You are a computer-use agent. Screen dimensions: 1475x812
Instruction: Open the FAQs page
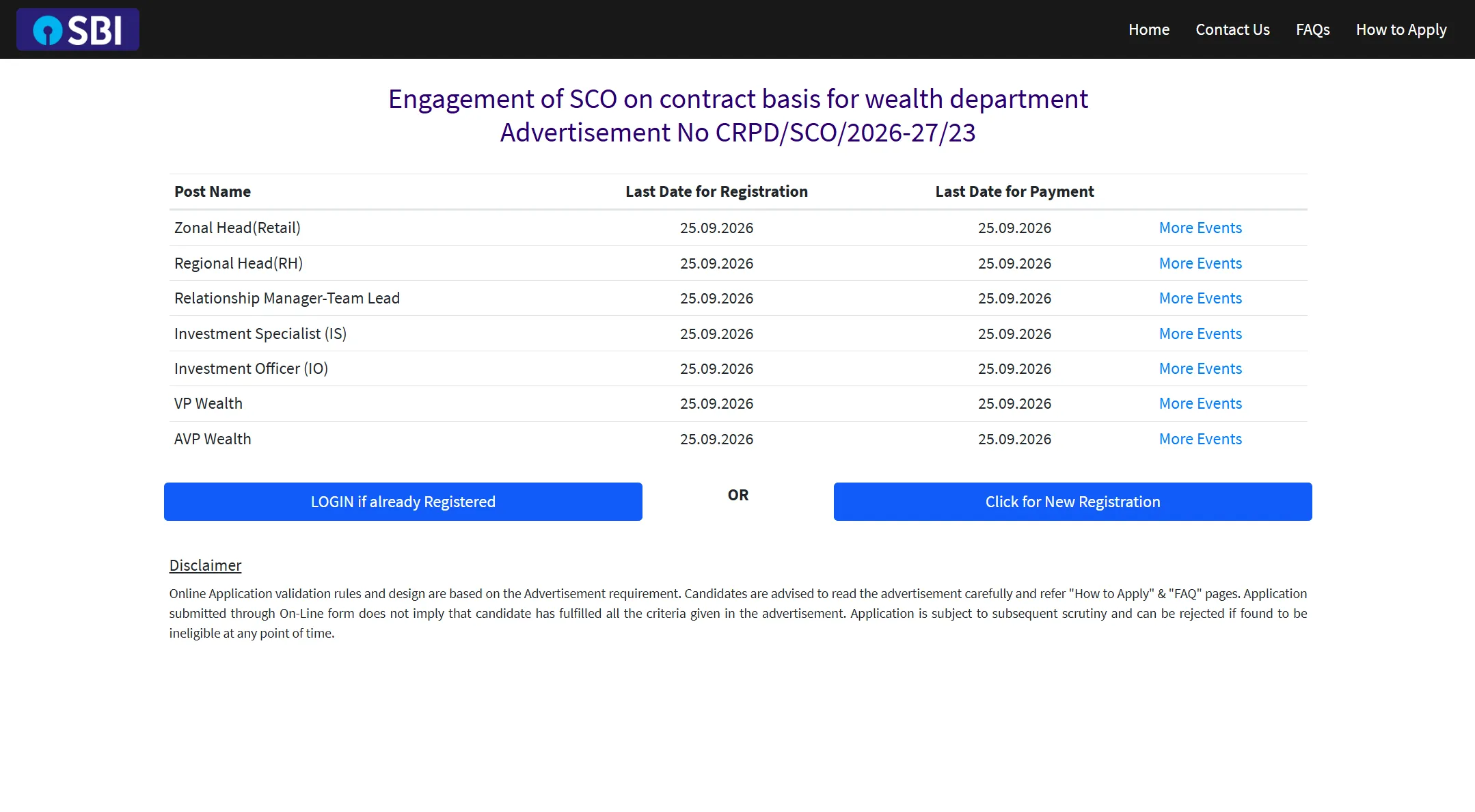1312,29
